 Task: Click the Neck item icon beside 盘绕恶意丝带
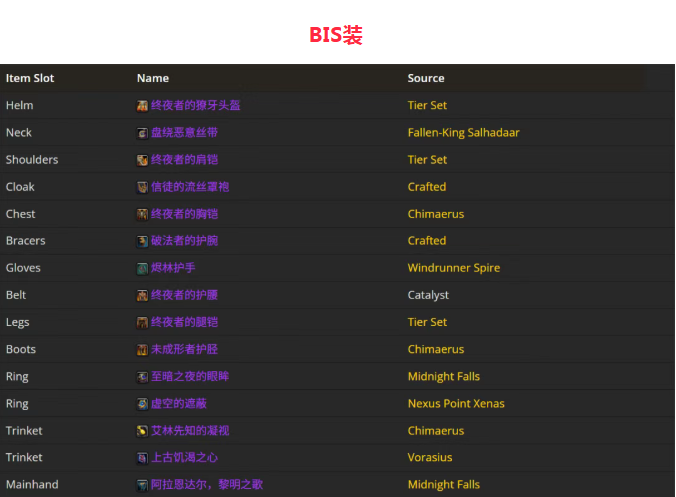(x=142, y=133)
